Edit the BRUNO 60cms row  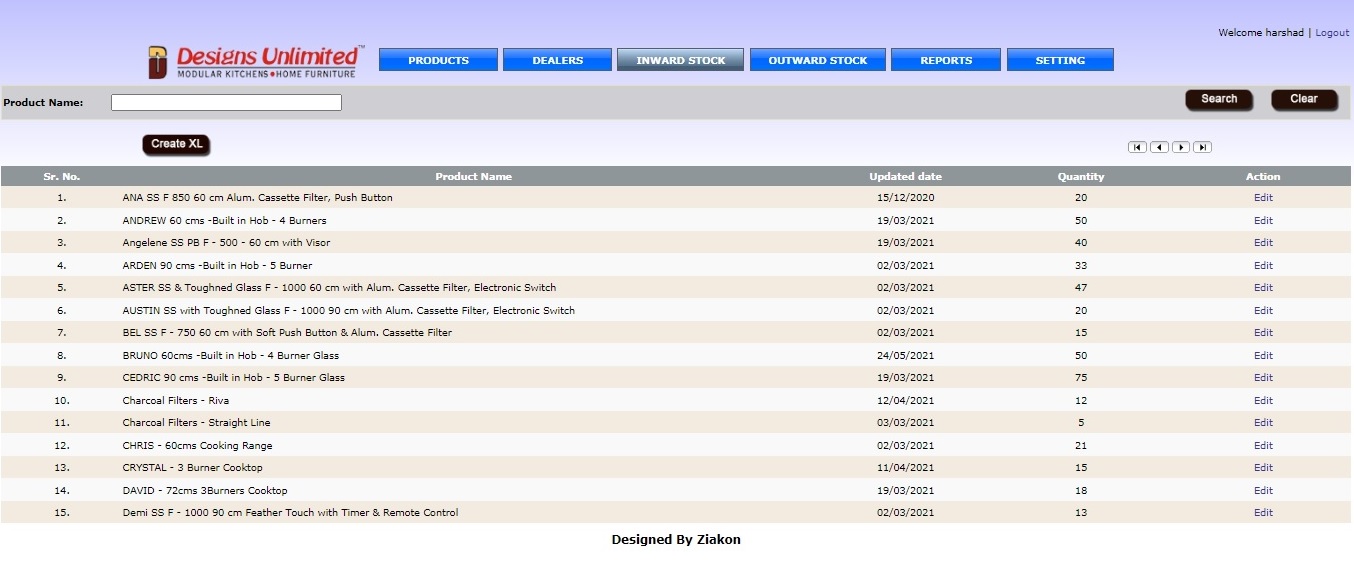coord(1263,355)
